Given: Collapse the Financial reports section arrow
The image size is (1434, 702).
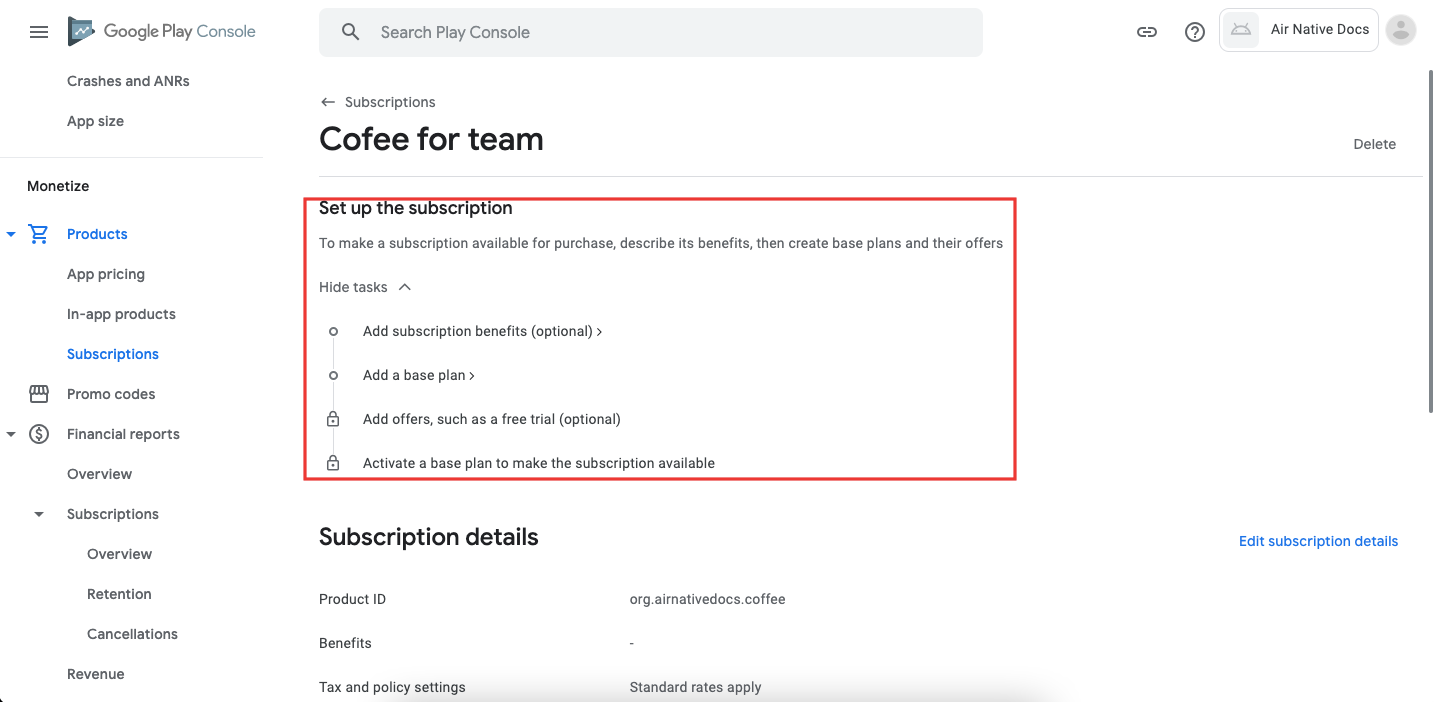Looking at the screenshot, I should click(x=11, y=434).
